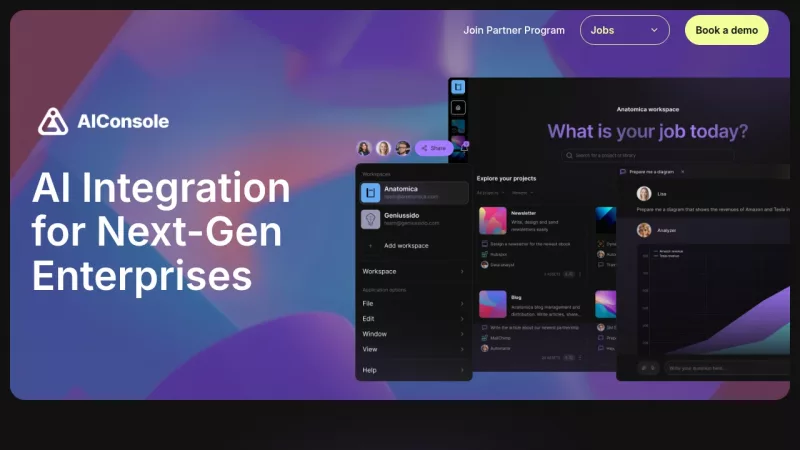Click the AIConsole logo icon
The image size is (800, 450).
52,121
